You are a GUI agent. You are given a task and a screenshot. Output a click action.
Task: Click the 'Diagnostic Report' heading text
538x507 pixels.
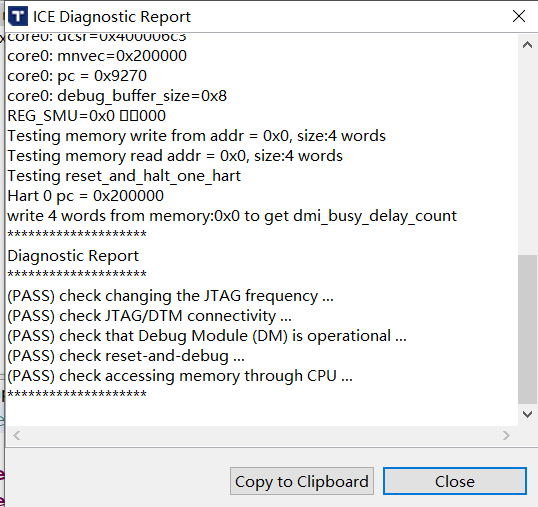coord(73,256)
